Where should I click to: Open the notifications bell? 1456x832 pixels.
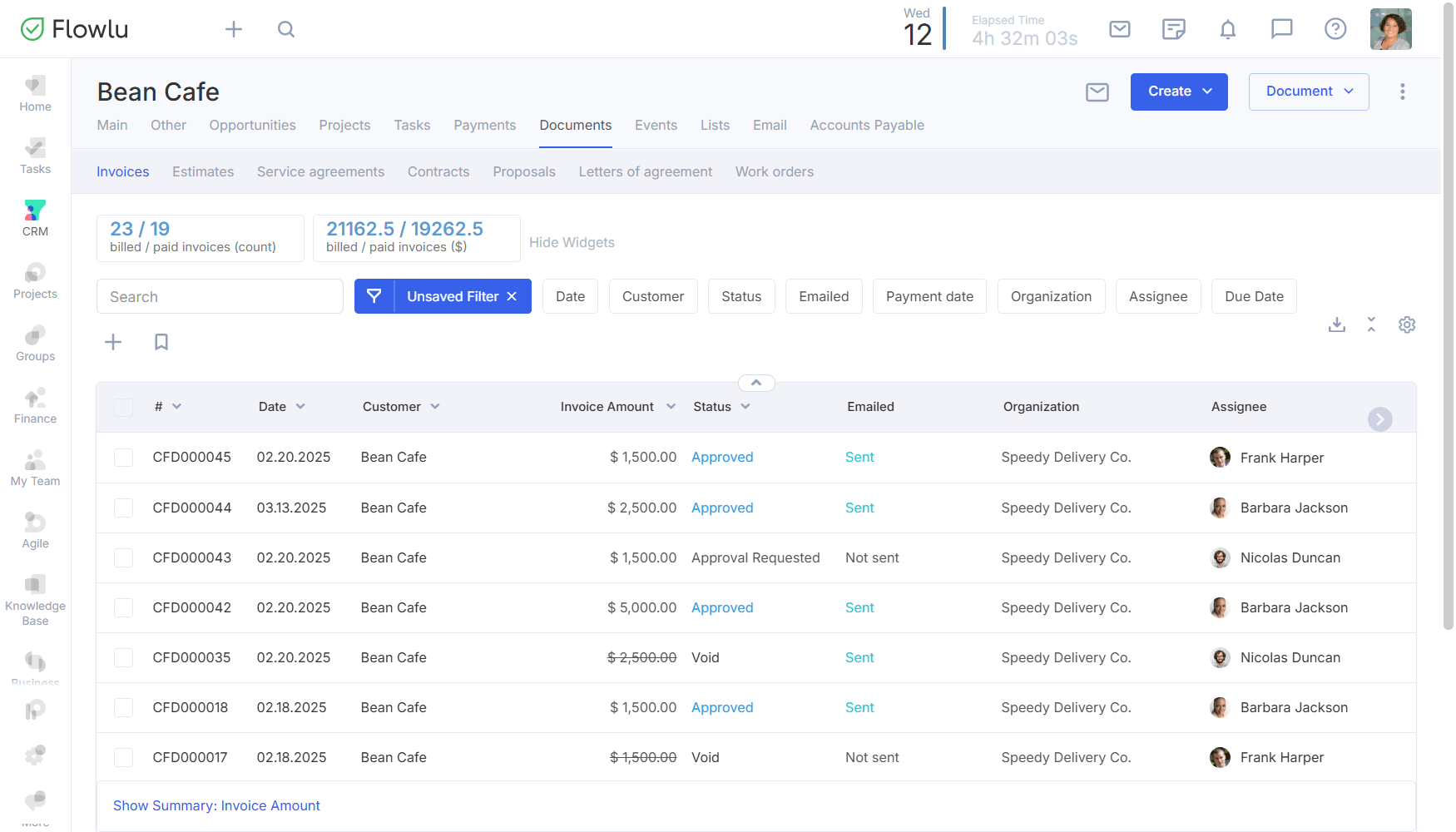tap(1228, 29)
